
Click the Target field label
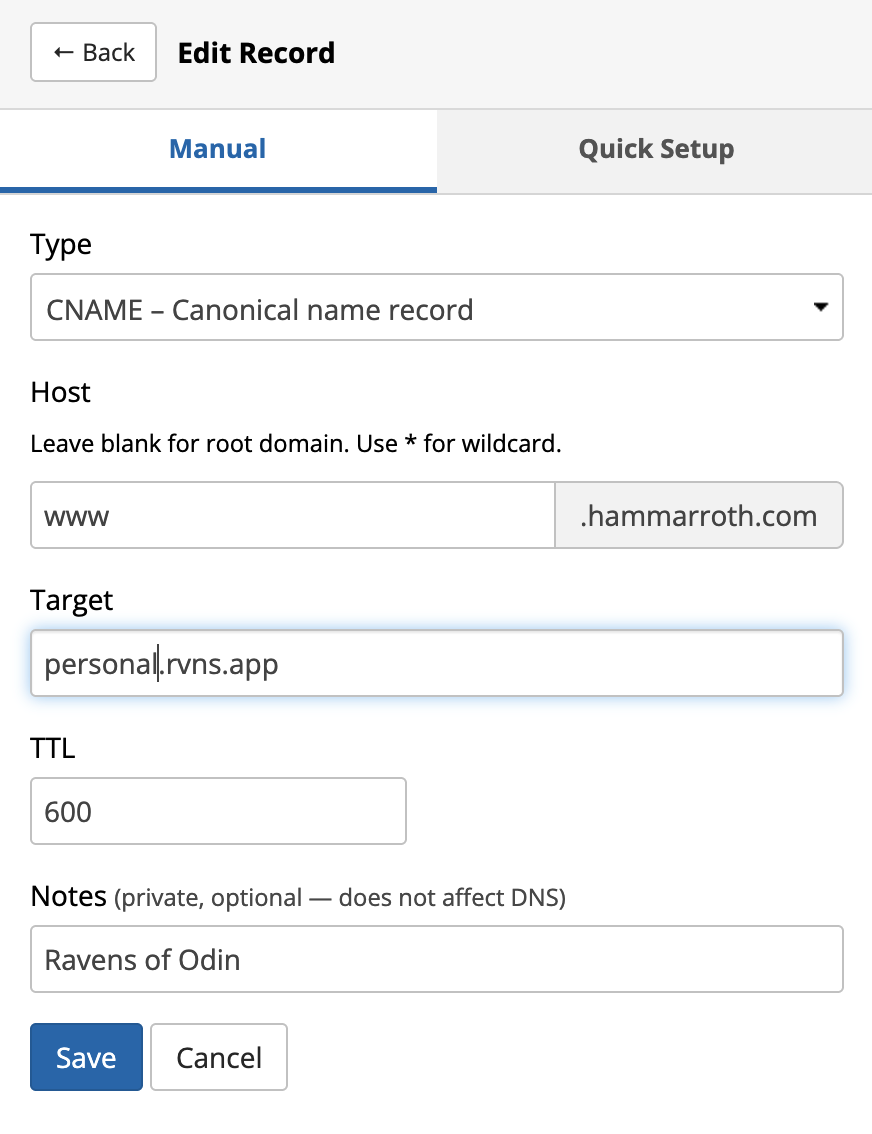click(72, 600)
